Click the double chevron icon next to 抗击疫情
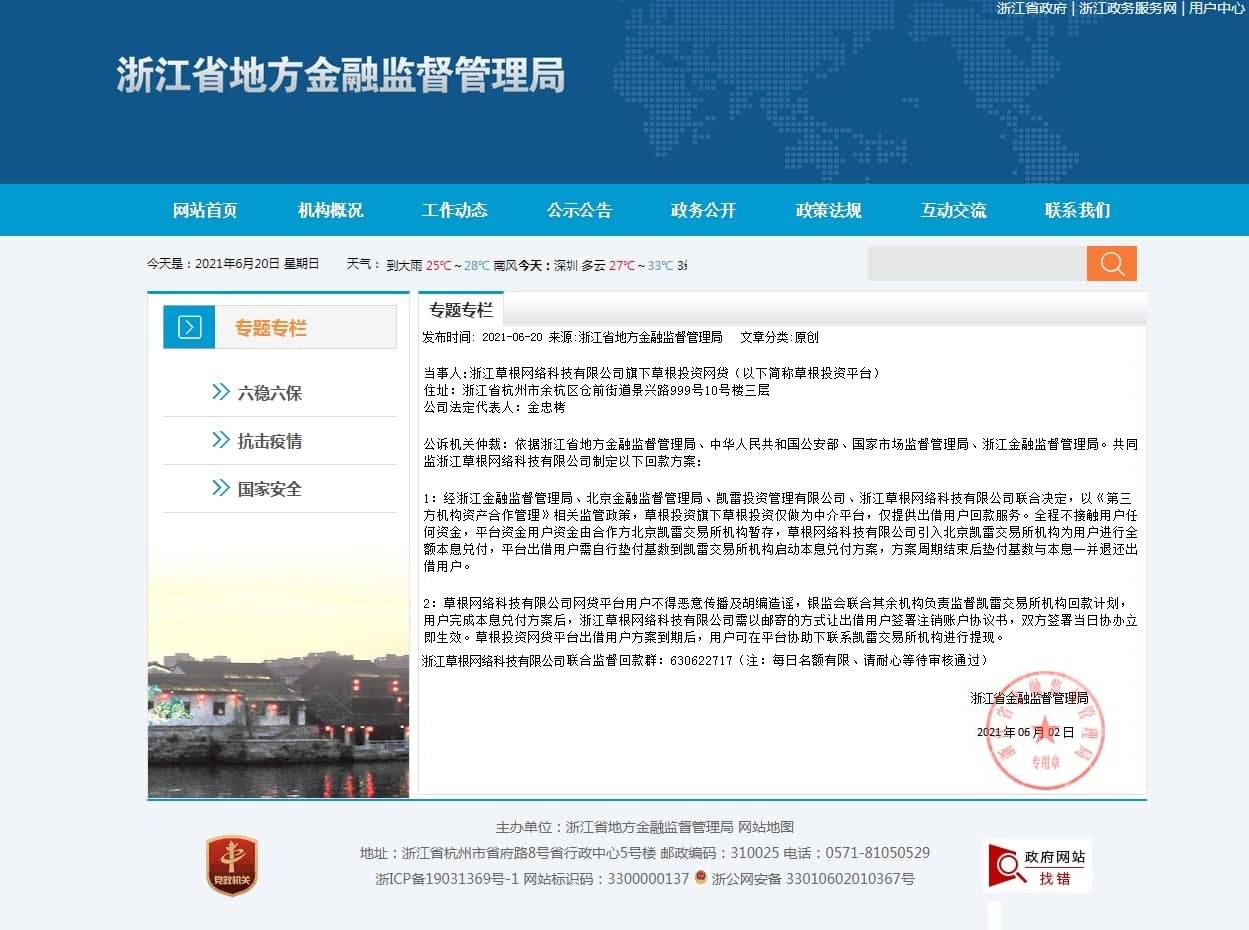The image size is (1249, 930). point(221,440)
